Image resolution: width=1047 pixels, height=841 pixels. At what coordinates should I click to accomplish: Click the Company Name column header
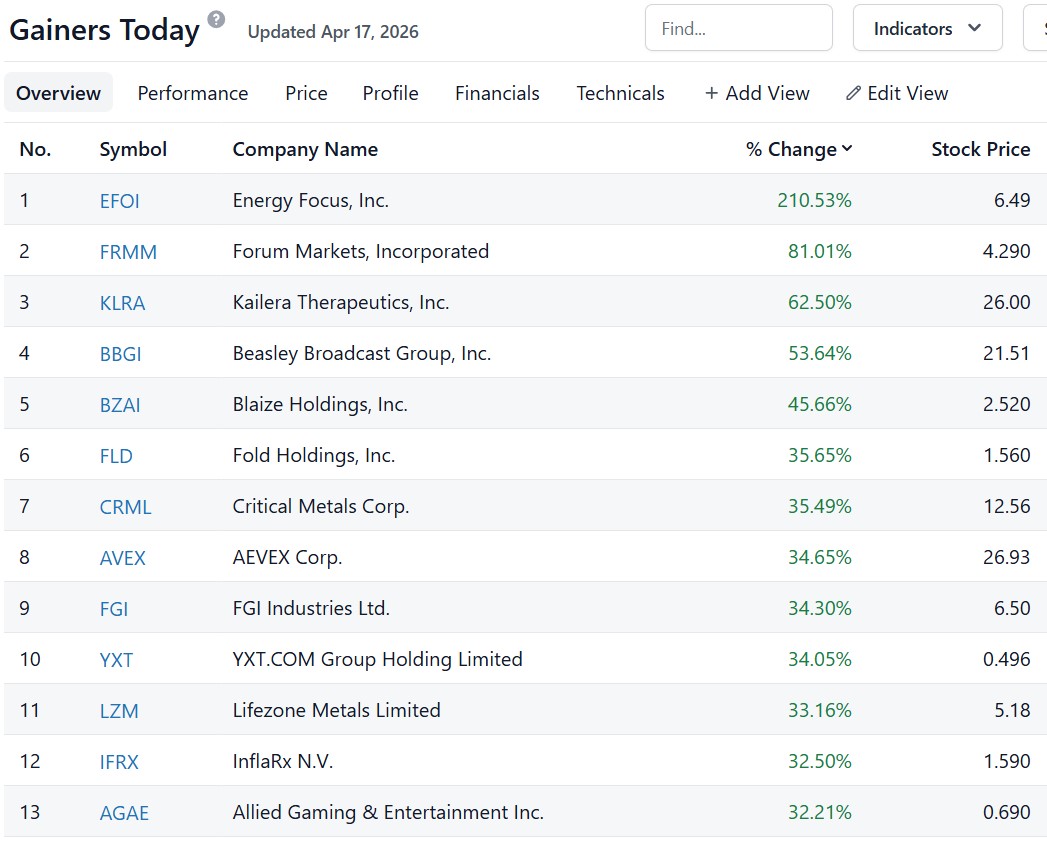pos(305,149)
